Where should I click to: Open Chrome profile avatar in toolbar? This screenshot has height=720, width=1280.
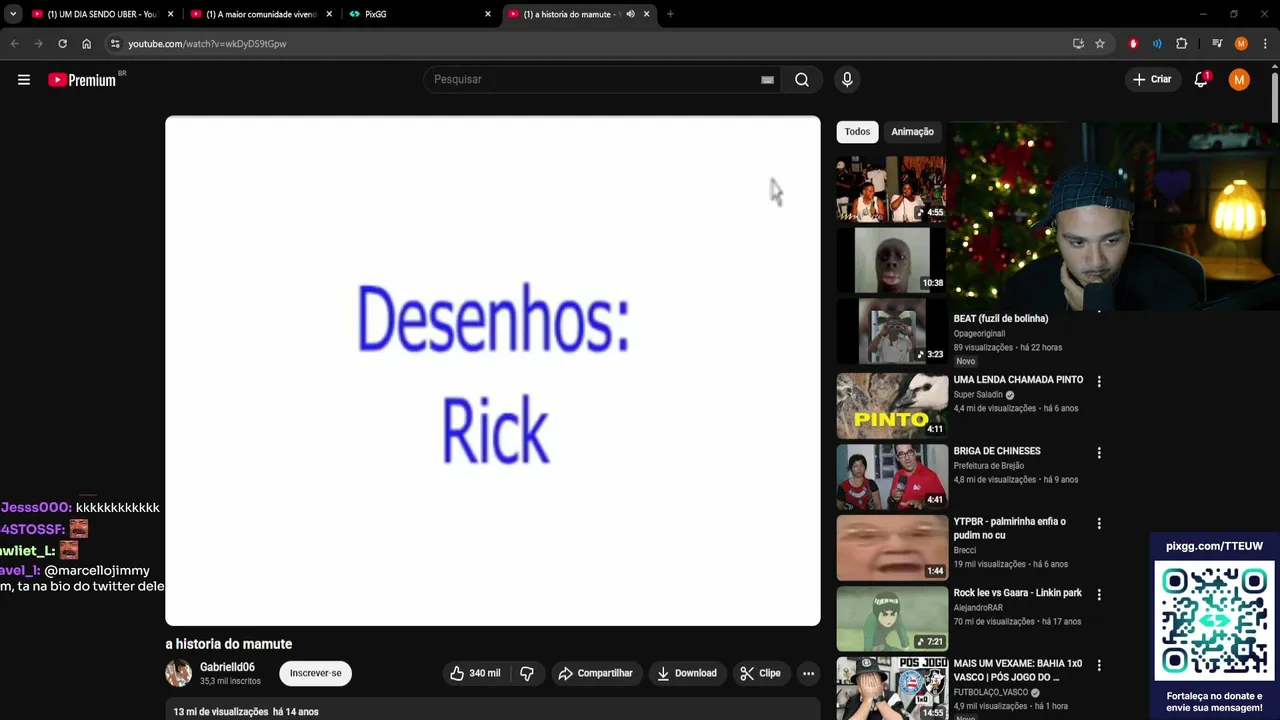[x=1241, y=44]
